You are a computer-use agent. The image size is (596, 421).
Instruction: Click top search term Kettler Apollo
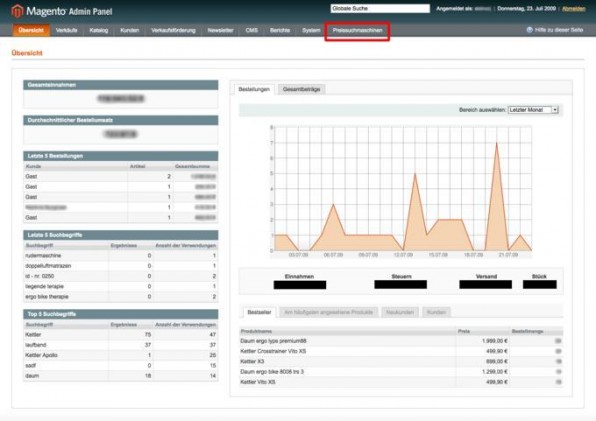click(x=41, y=355)
